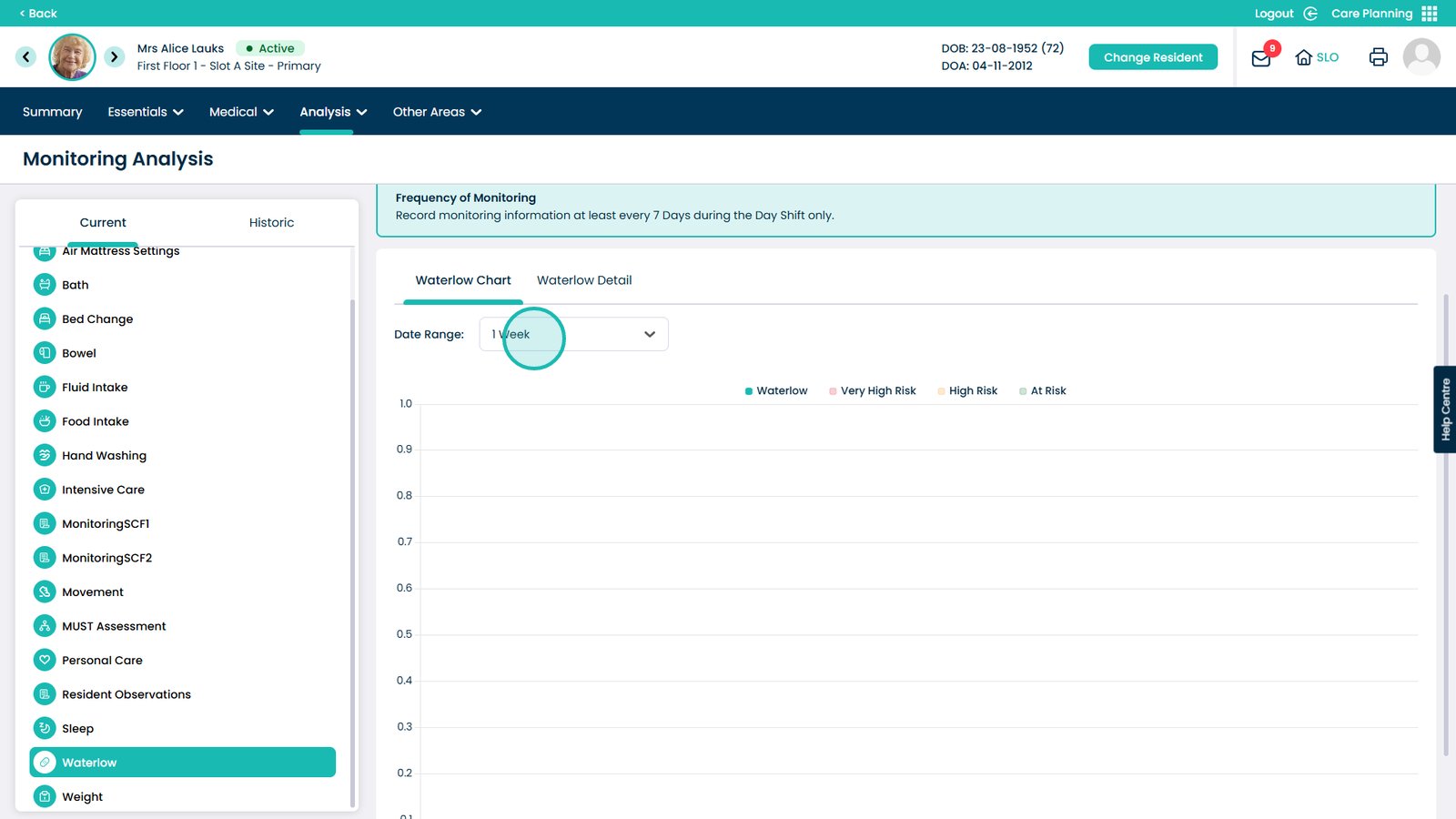Screen dimensions: 1456x819
Task: Click the user profile avatar icon
Action: tap(1421, 57)
